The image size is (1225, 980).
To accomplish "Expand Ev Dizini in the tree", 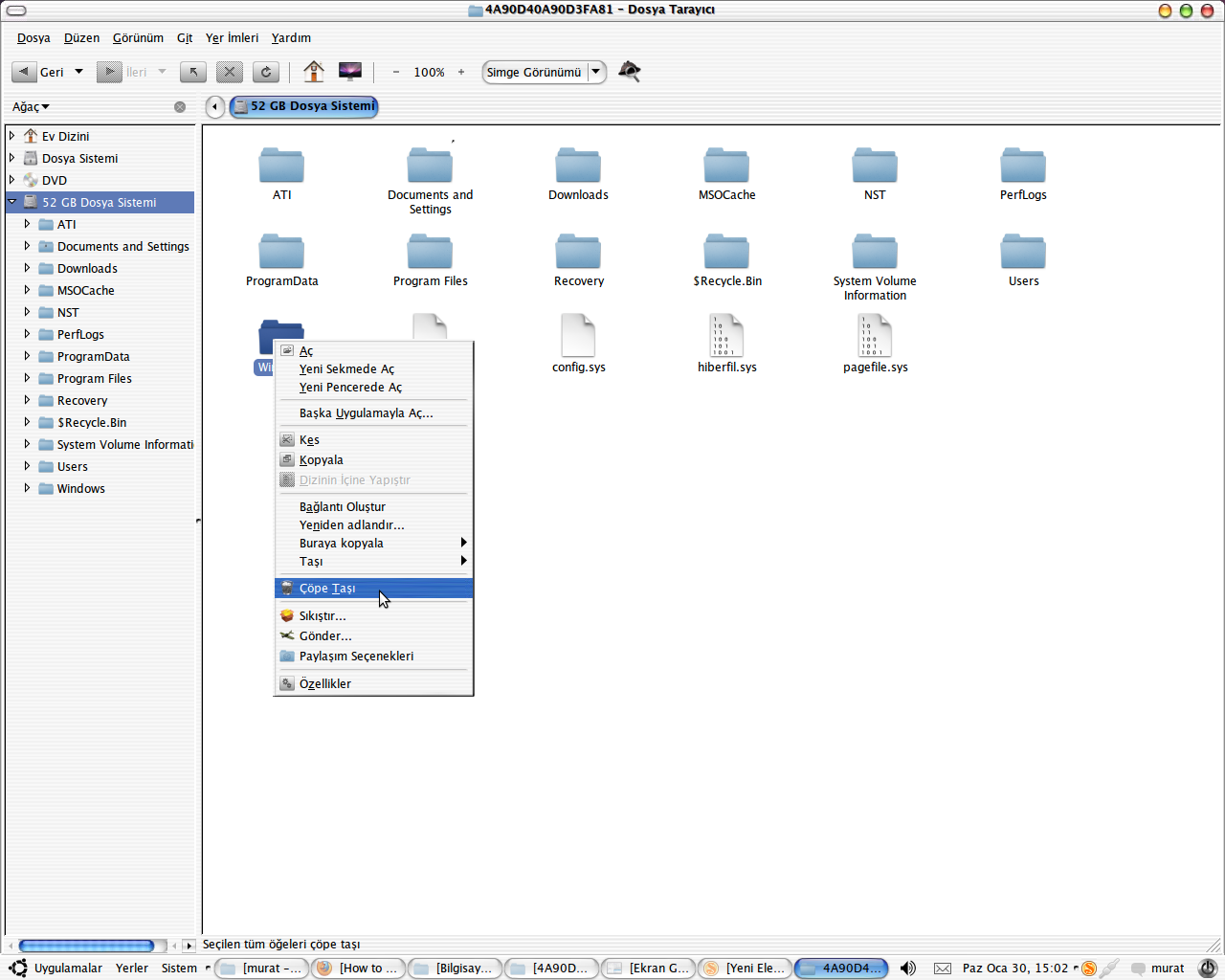I will 11,136.
